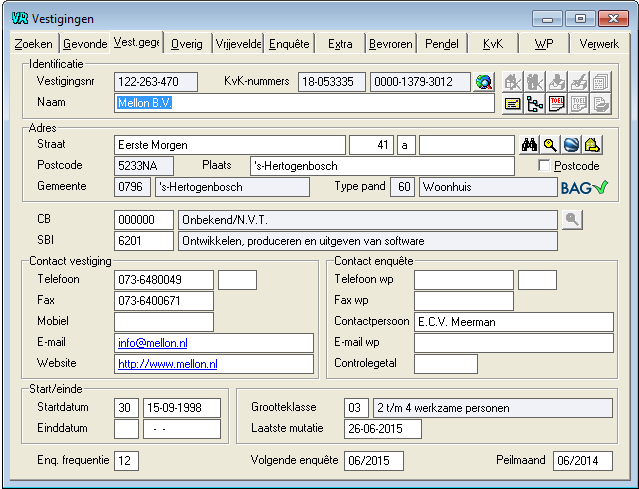Click the Startdatum field 15-09-1998
This screenshot has height=489, width=639.
point(182,408)
